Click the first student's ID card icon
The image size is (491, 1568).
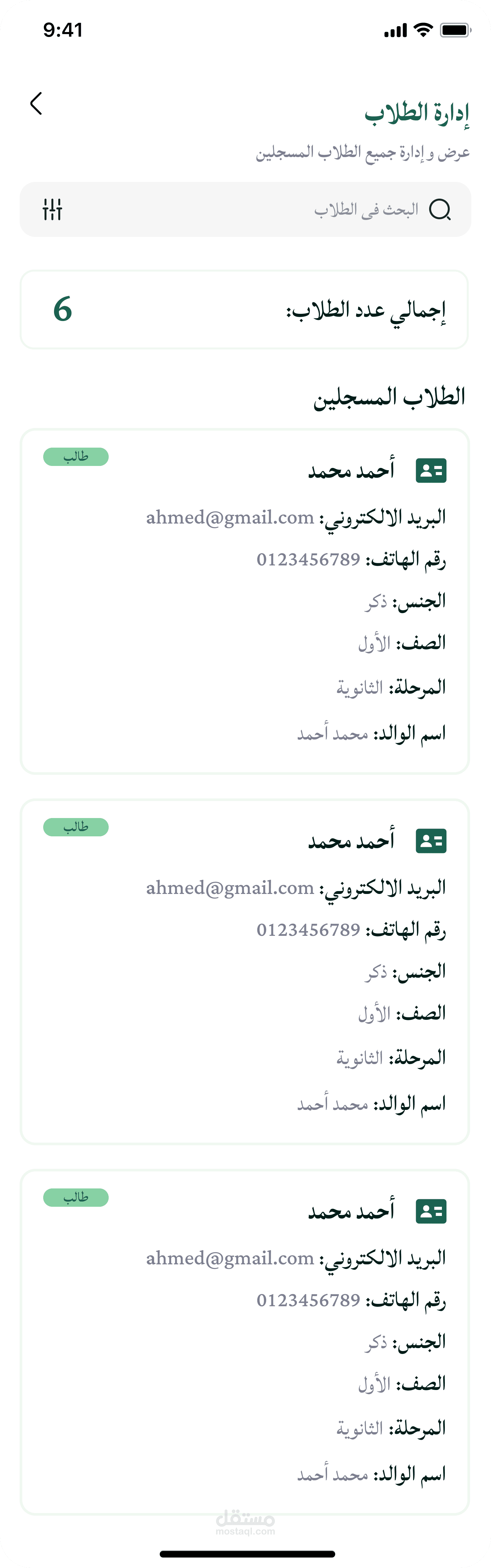click(x=431, y=471)
